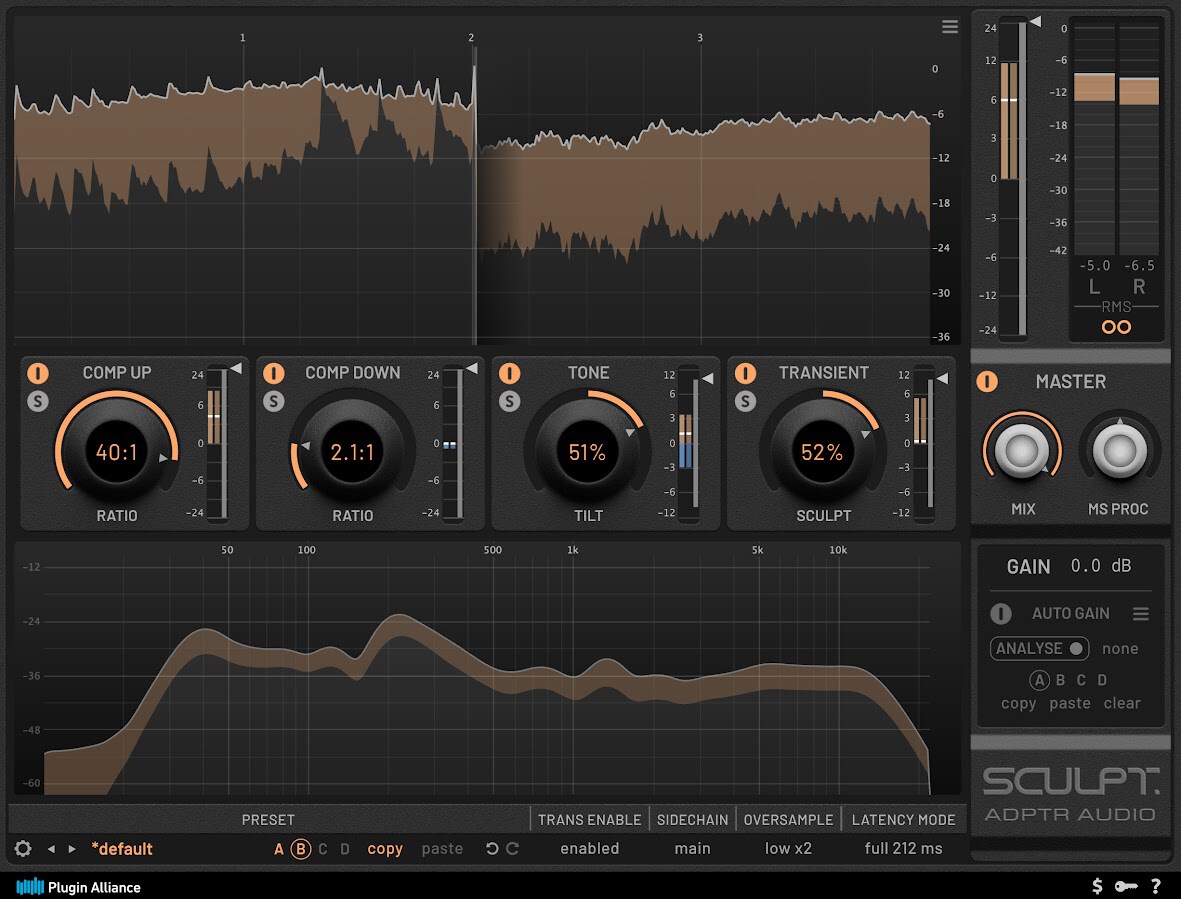Click the COMP DOWN ratio knob

click(352, 452)
